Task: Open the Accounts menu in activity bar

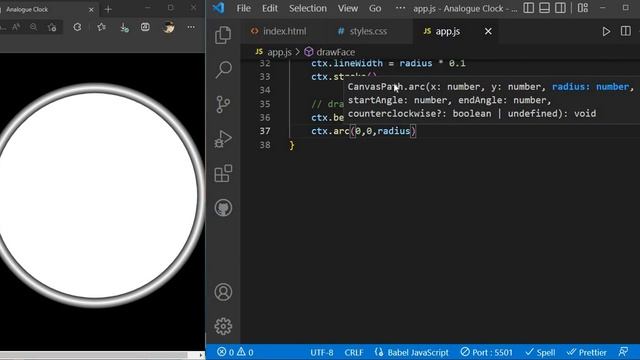Action: [223, 292]
